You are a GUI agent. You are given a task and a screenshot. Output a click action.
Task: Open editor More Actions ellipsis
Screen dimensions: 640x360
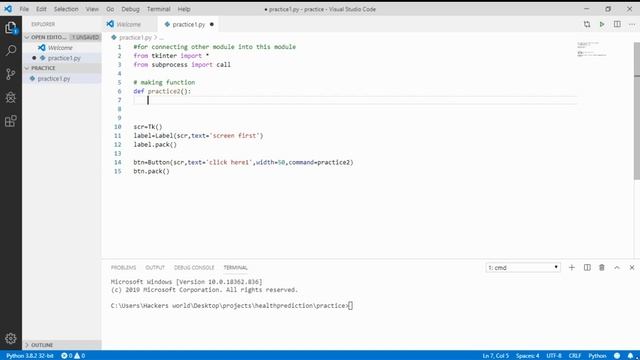coord(632,24)
